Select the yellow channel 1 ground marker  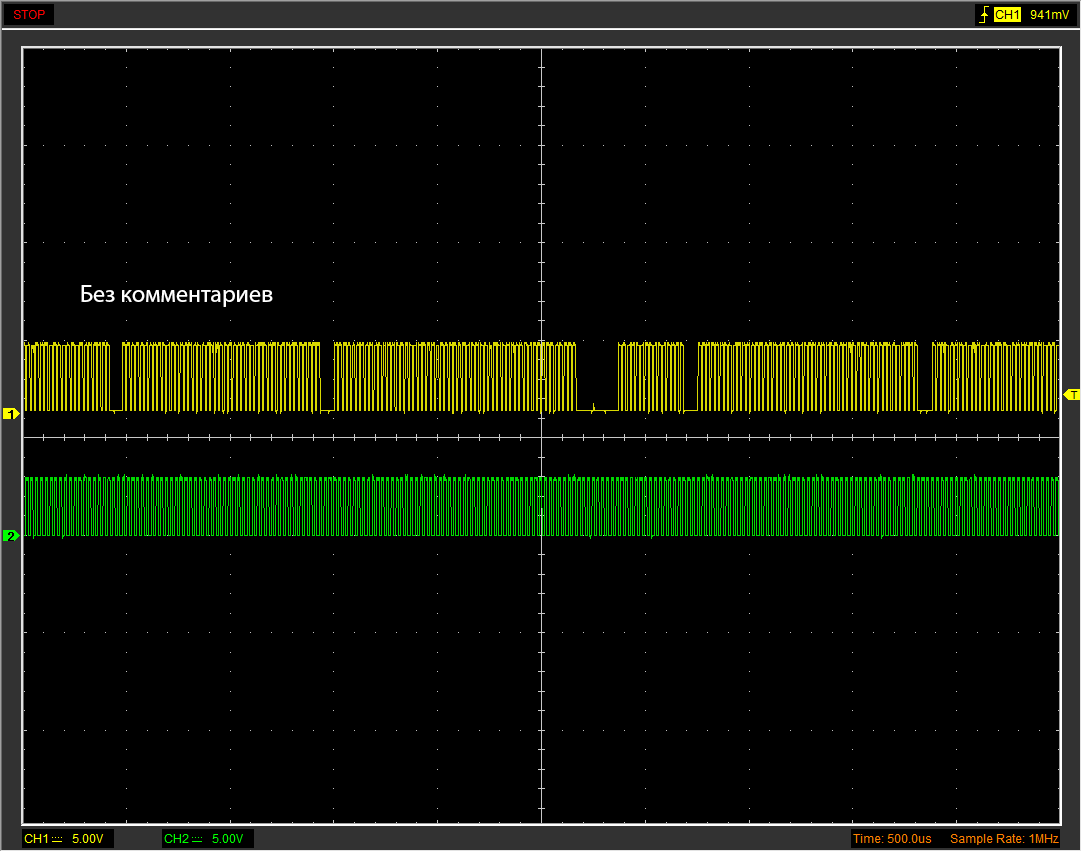pos(11,414)
